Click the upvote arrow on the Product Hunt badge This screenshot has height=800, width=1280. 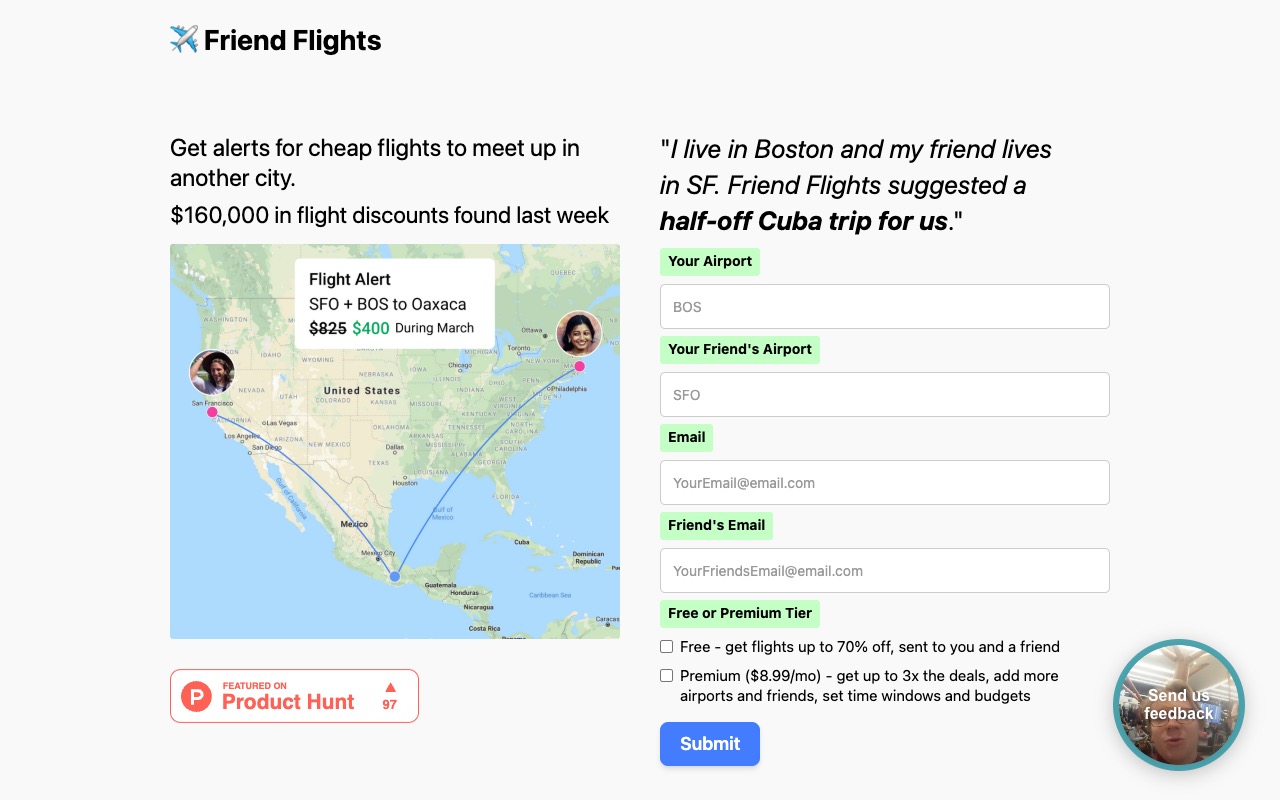tap(390, 687)
